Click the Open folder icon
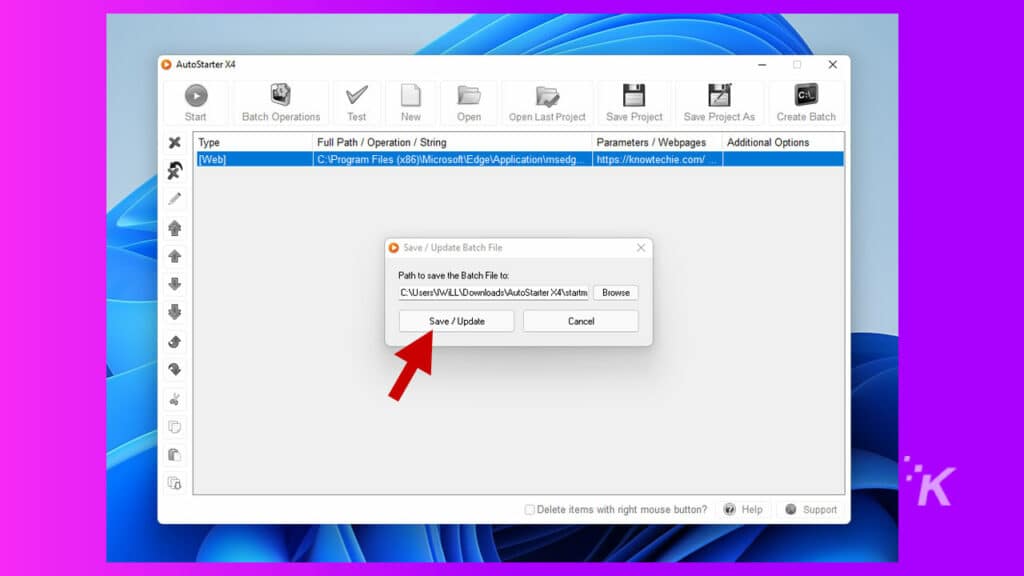Viewport: 1024px width, 576px height. pos(469,95)
